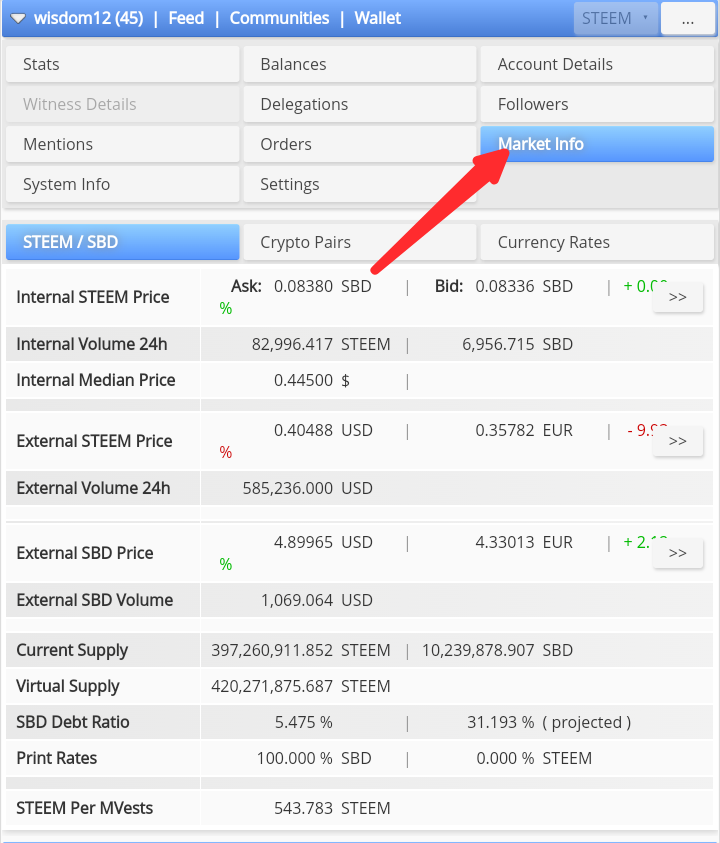Select the Ask value 0.08380 SBD
Screen dimensions: 720x843
tap(323, 287)
